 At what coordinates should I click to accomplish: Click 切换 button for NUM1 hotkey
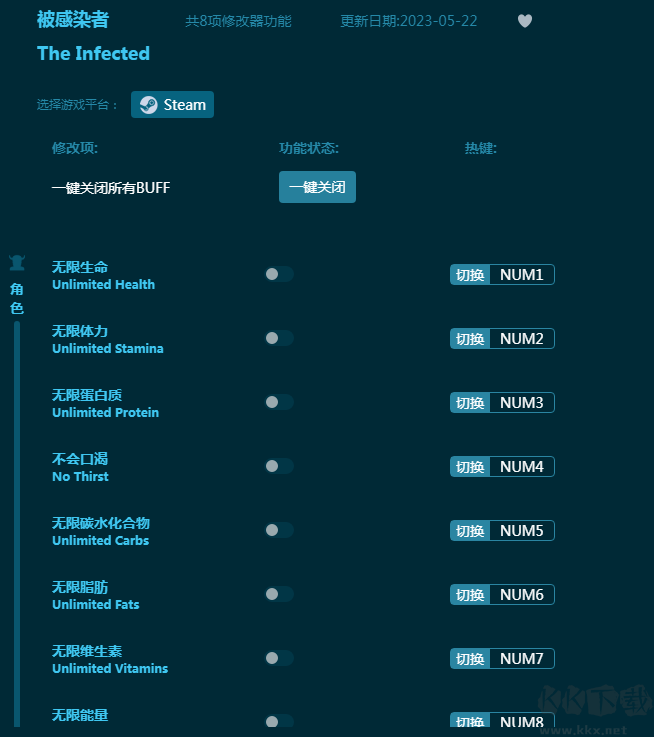click(470, 274)
